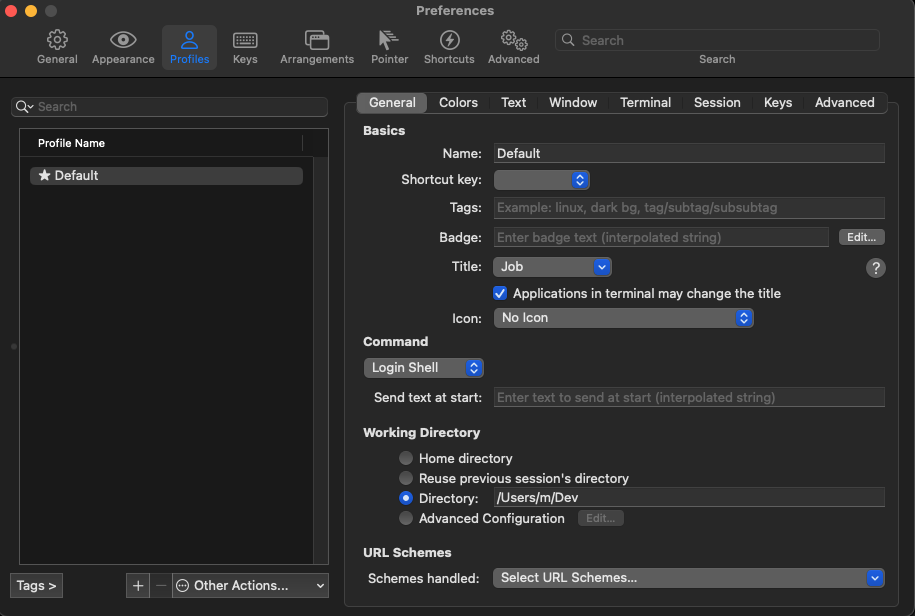Image resolution: width=915 pixels, height=616 pixels.
Task: Switch to the Text tab
Action: tap(514, 103)
